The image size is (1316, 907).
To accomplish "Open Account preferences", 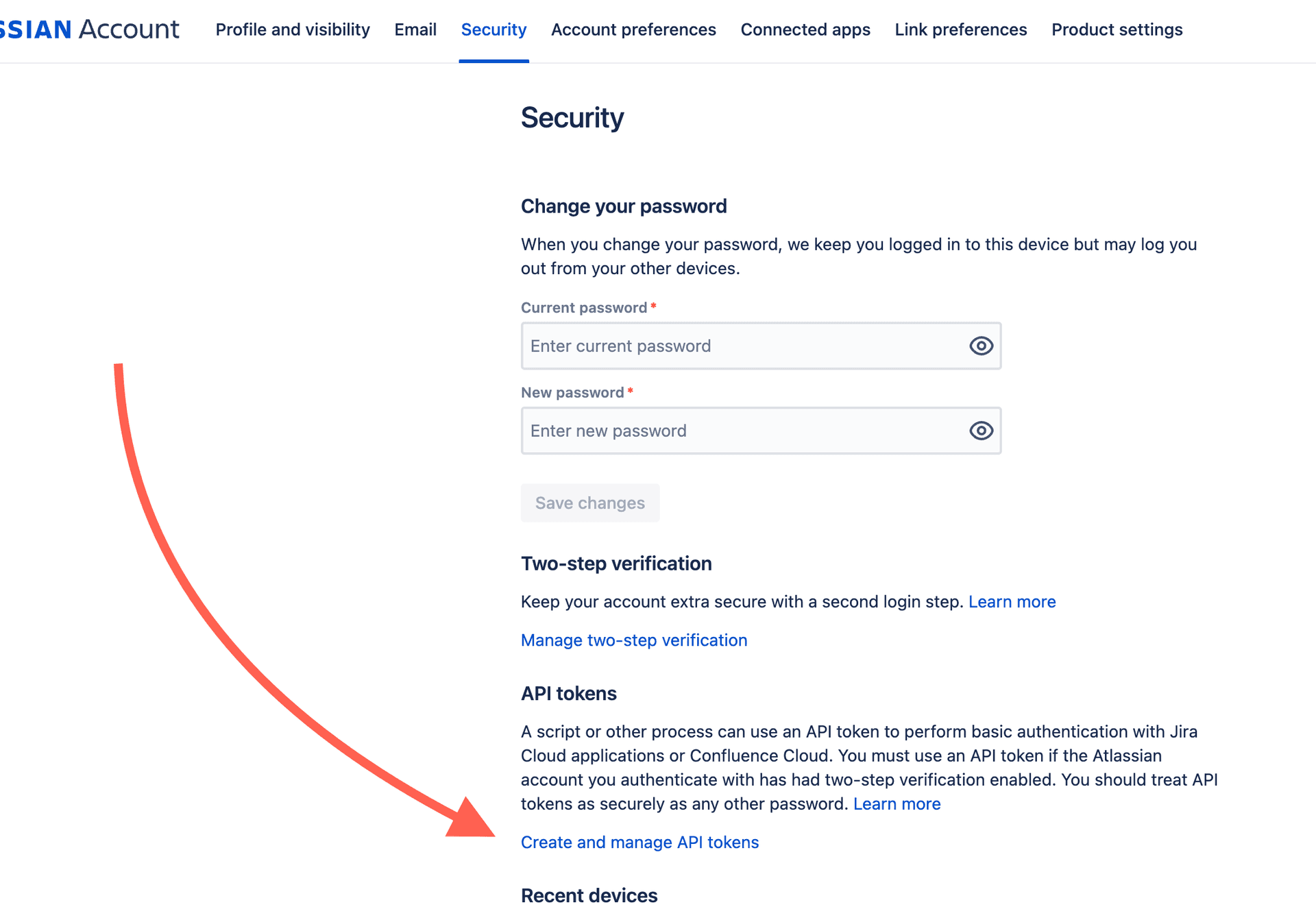I will coord(633,29).
